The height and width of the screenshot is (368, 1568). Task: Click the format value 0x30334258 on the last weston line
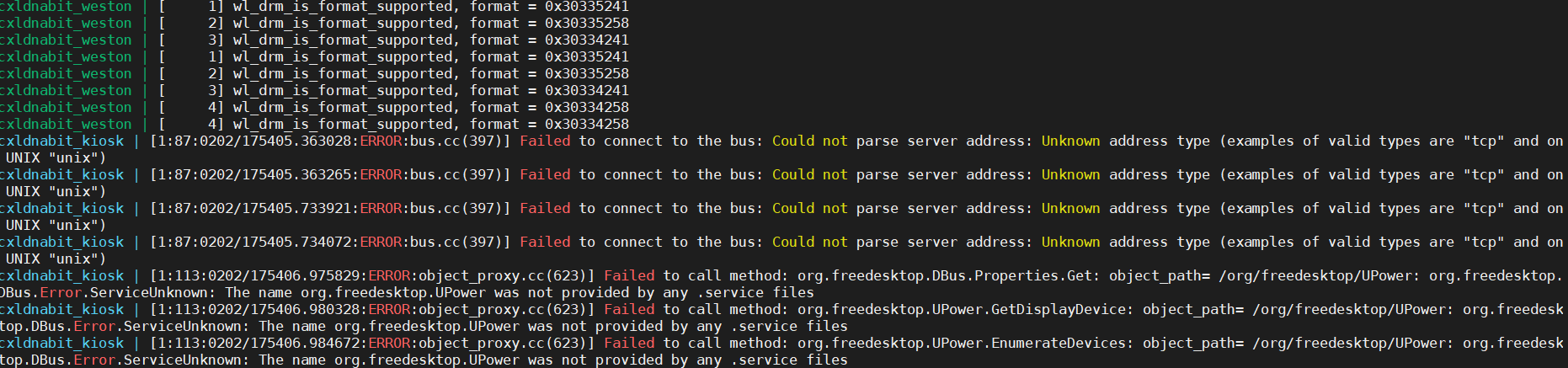[x=586, y=125]
